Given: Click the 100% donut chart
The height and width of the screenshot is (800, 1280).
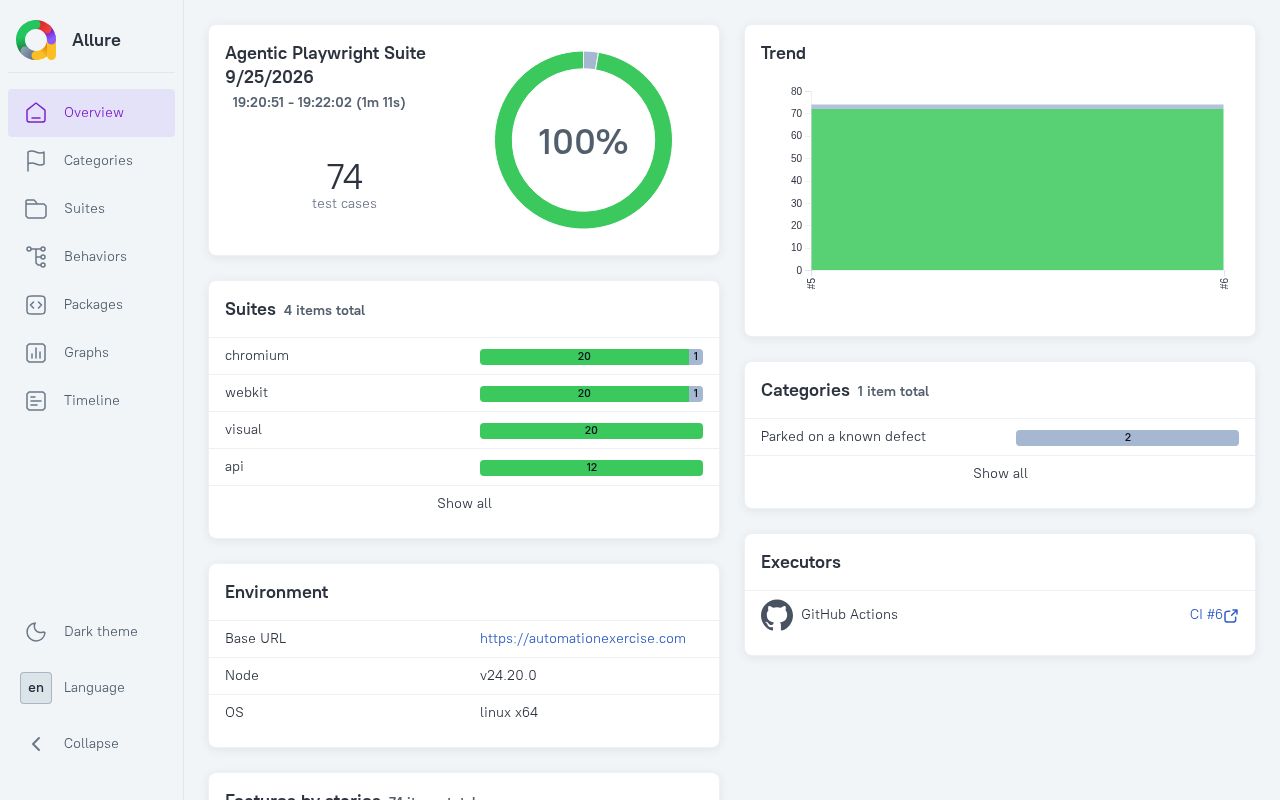Looking at the screenshot, I should [583, 140].
